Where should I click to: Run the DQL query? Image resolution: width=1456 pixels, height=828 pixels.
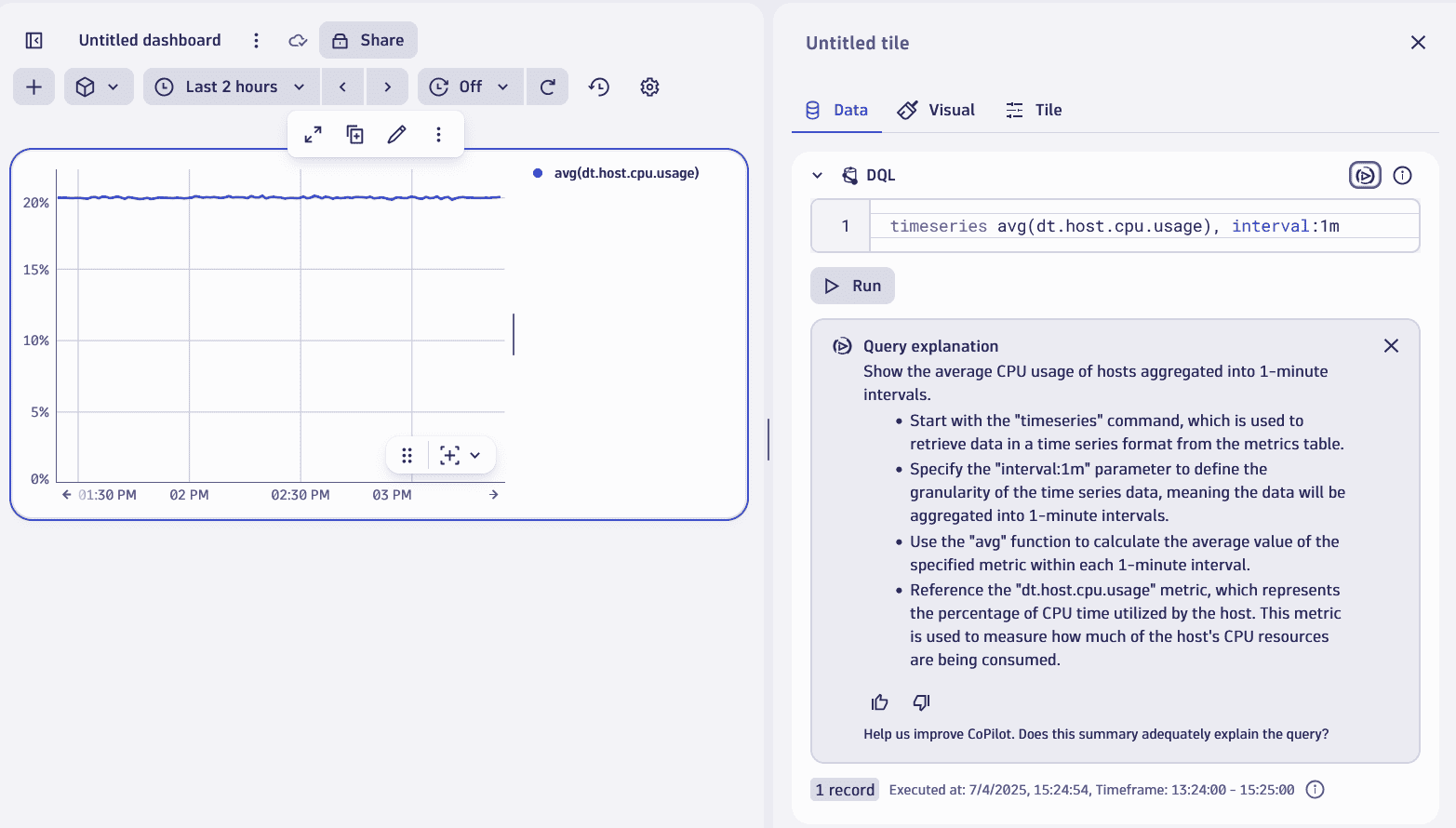[852, 286]
